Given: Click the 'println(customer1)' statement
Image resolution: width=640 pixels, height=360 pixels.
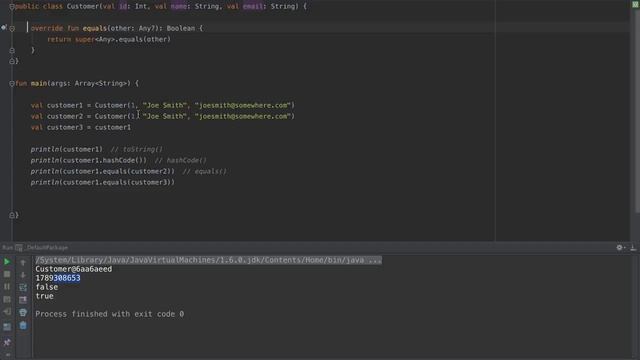Looking at the screenshot, I should pyautogui.click(x=67, y=149).
